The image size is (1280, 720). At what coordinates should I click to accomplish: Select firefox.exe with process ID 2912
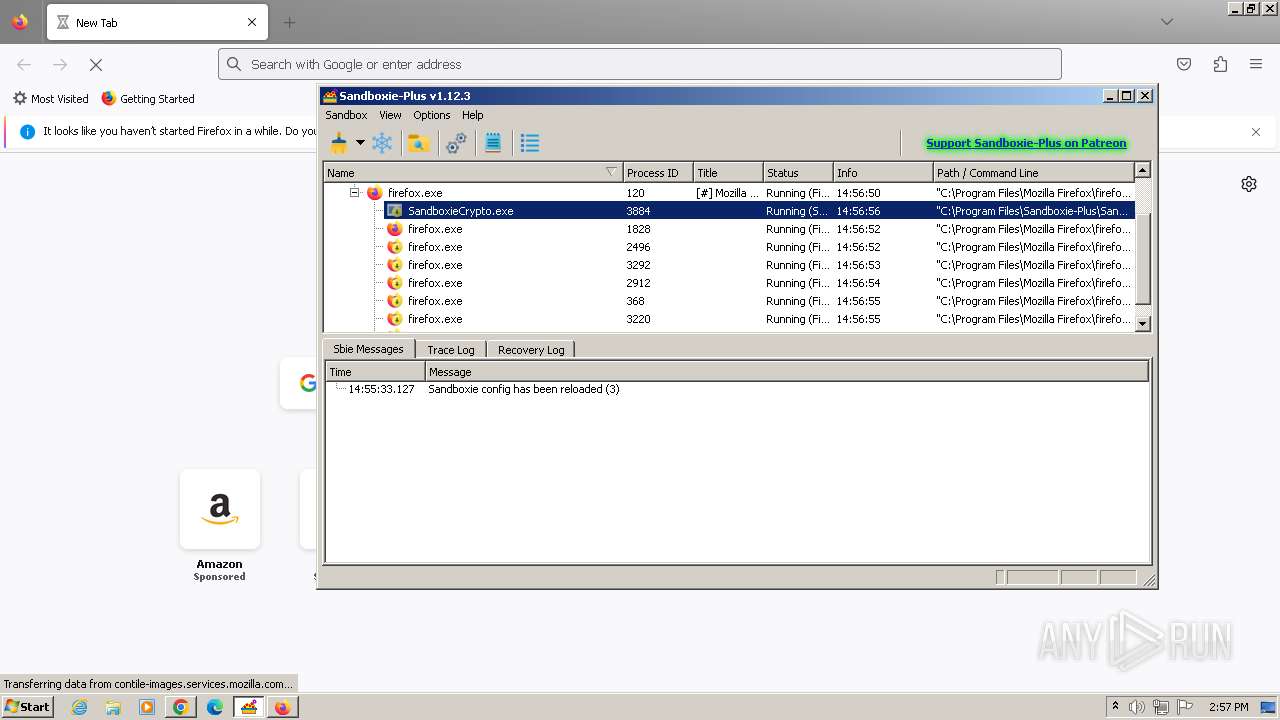759,283
